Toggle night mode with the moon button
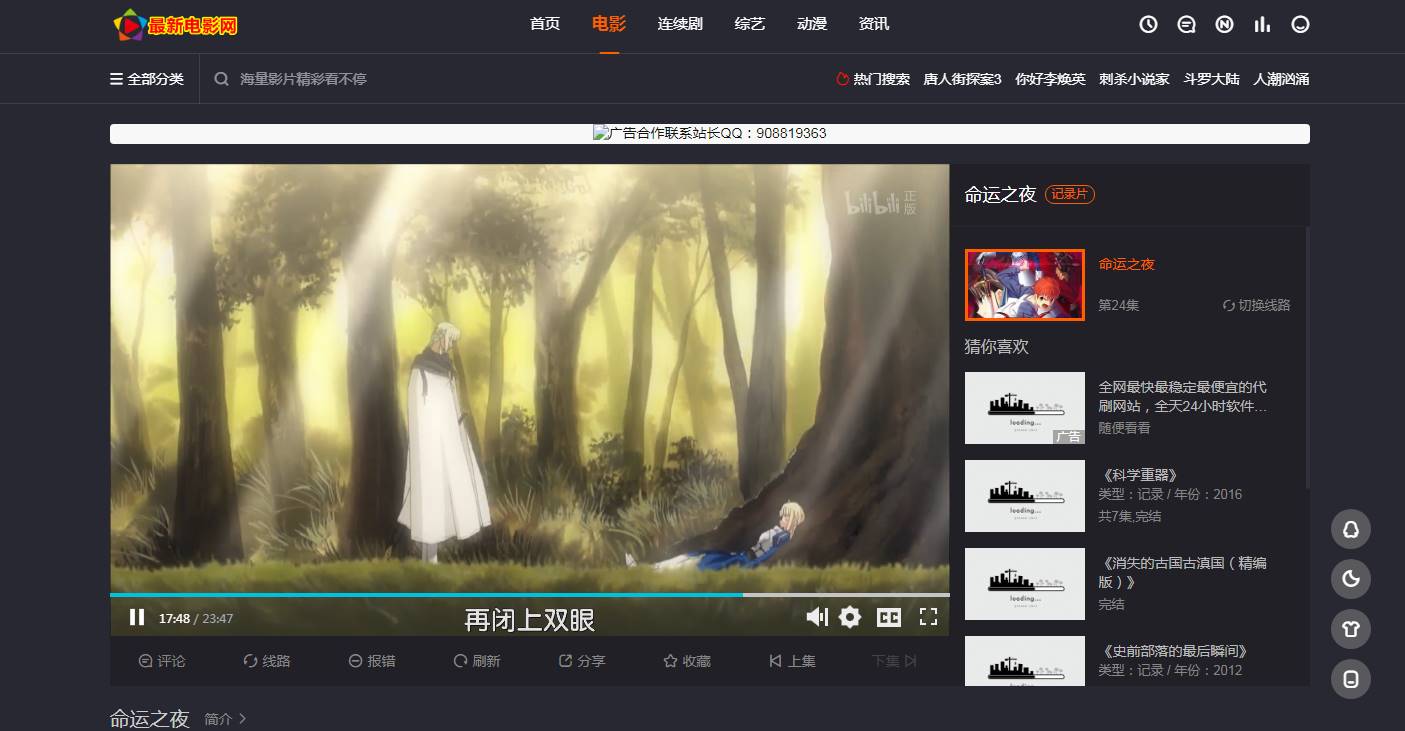Viewport: 1405px width, 731px height. point(1350,579)
